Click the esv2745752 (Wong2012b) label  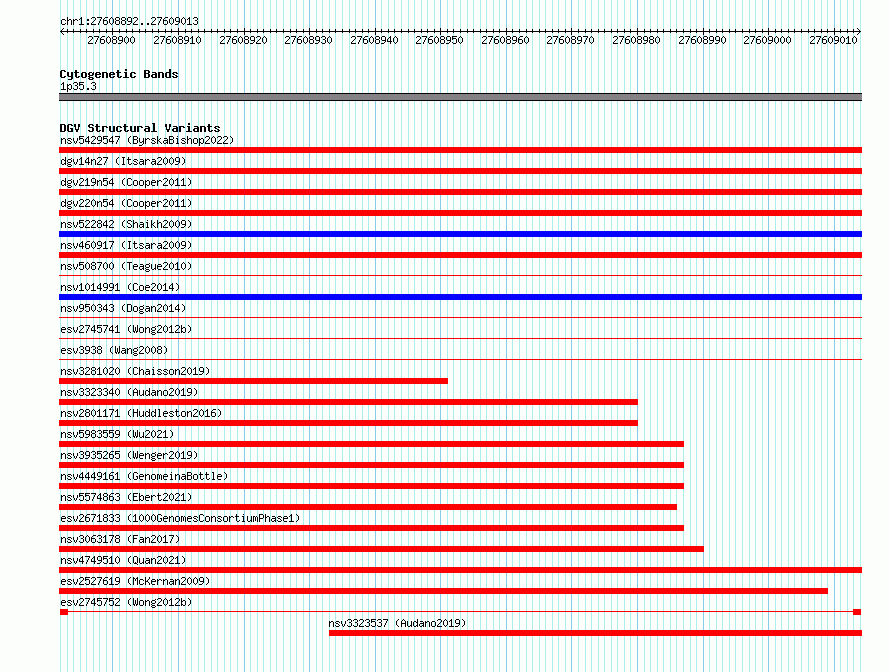tap(126, 602)
